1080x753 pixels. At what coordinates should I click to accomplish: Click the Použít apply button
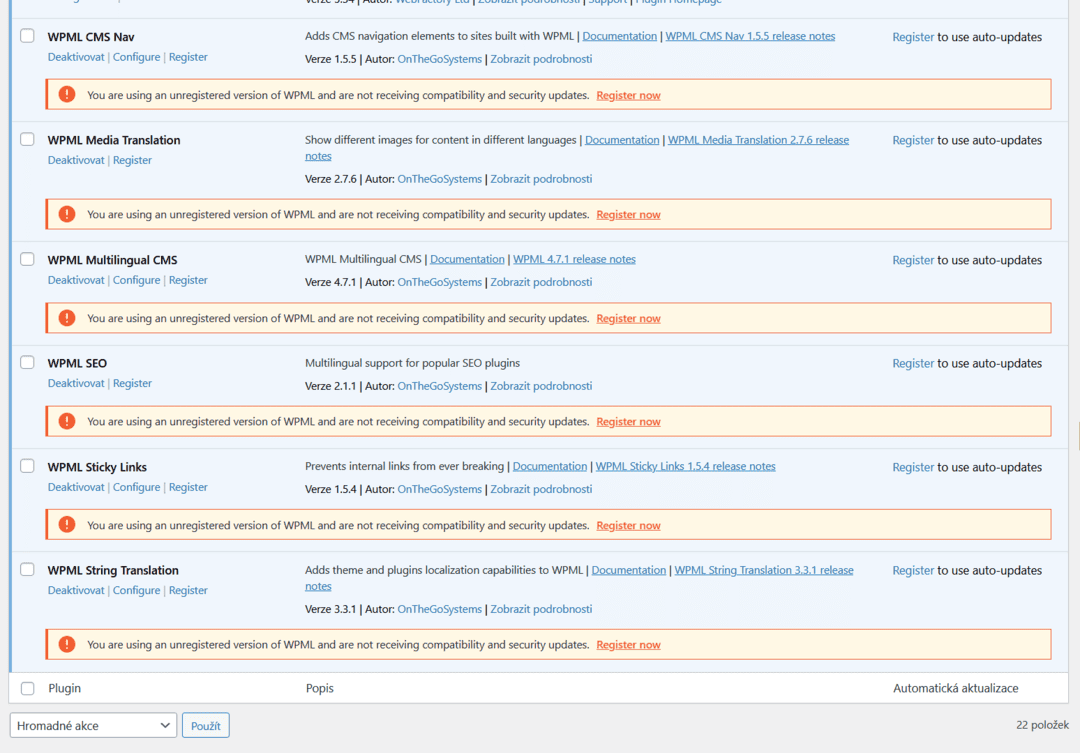205,725
